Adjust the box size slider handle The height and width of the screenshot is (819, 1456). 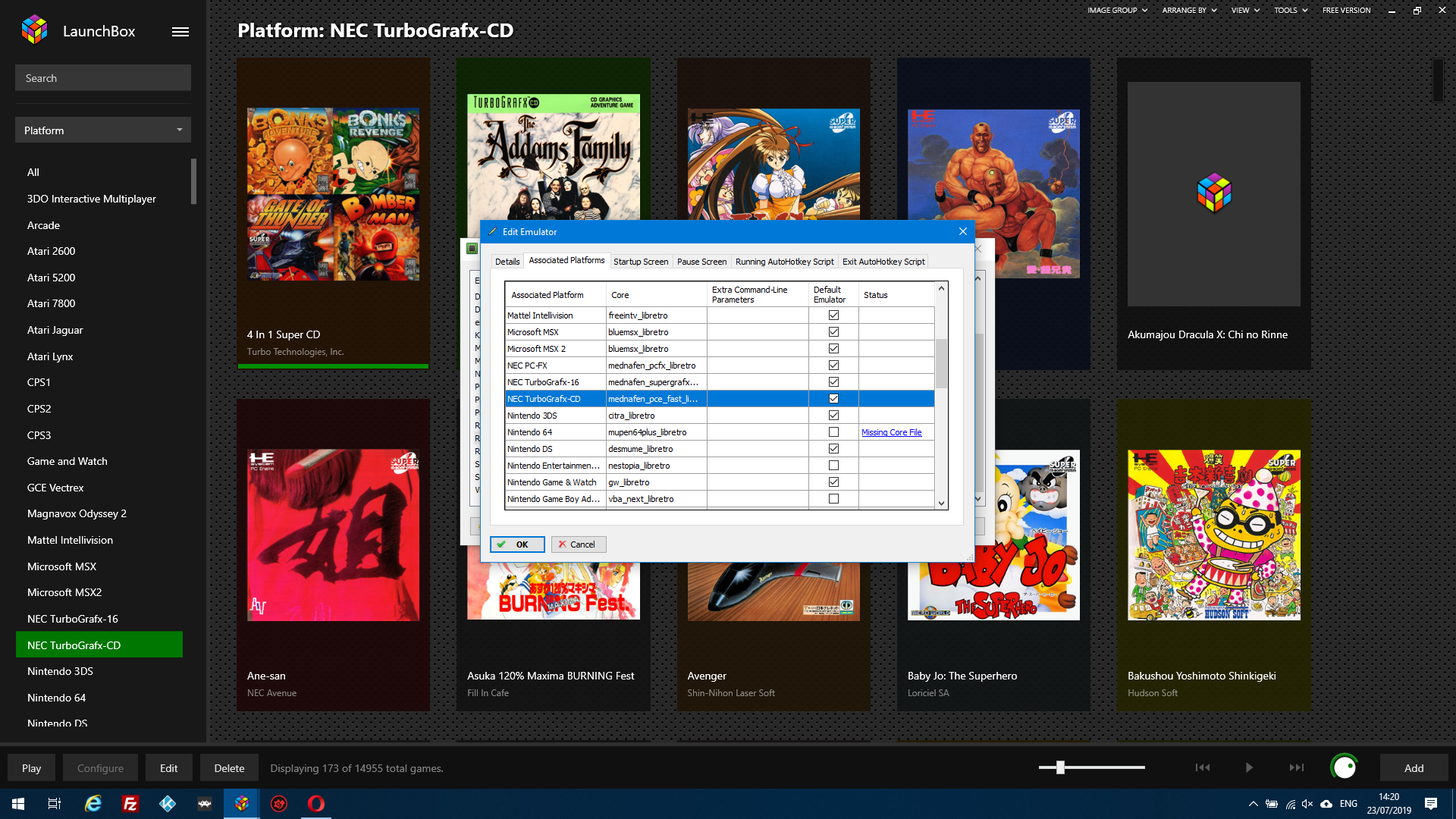pos(1060,767)
